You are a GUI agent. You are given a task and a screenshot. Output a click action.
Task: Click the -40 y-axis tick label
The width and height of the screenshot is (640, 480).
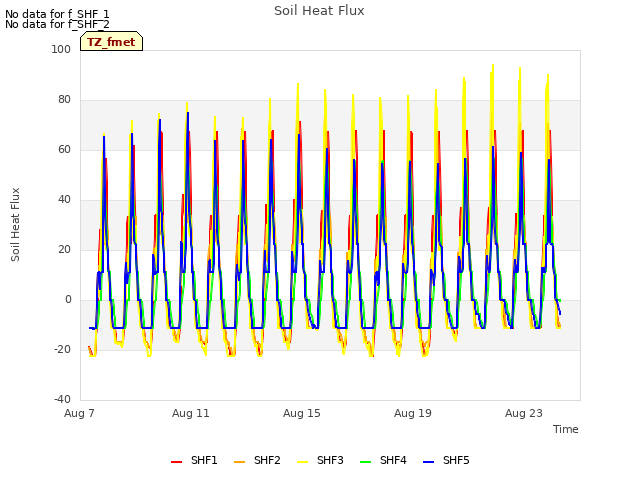coord(62,400)
